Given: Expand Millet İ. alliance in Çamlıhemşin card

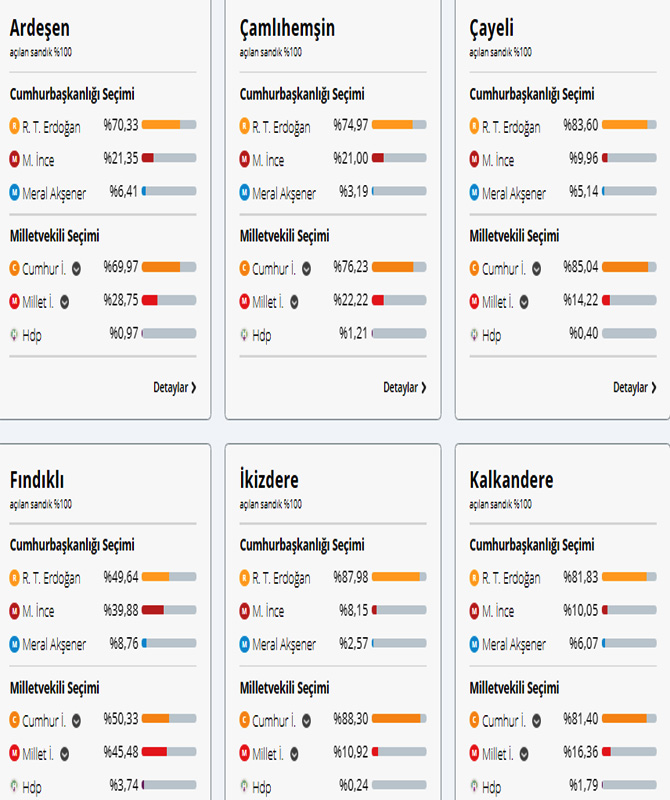Looking at the screenshot, I should 296,302.
